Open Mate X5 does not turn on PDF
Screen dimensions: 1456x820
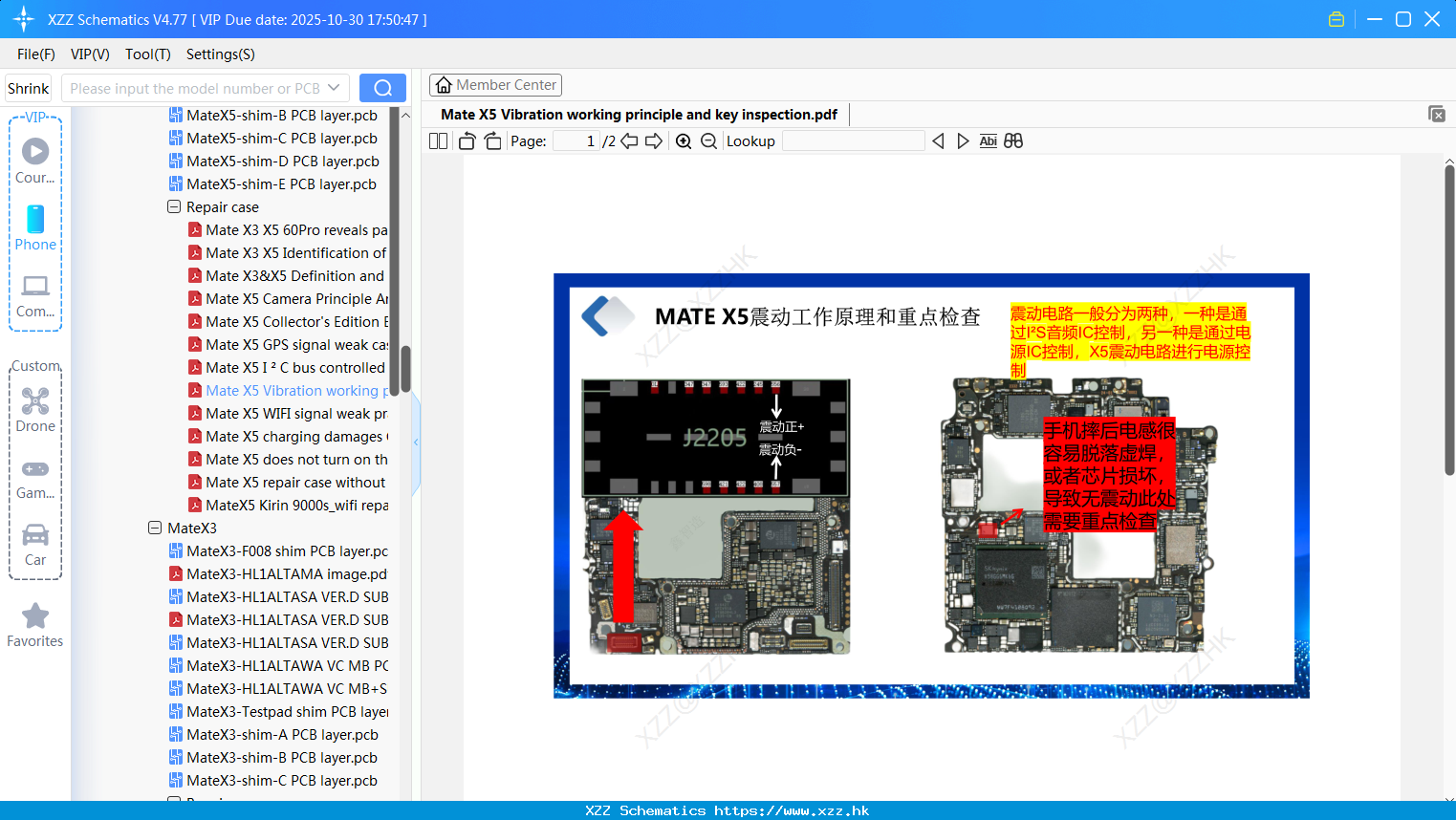[288, 459]
